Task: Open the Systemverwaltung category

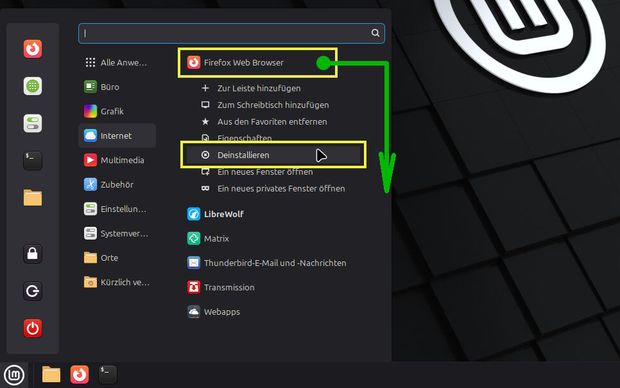Action: point(117,233)
